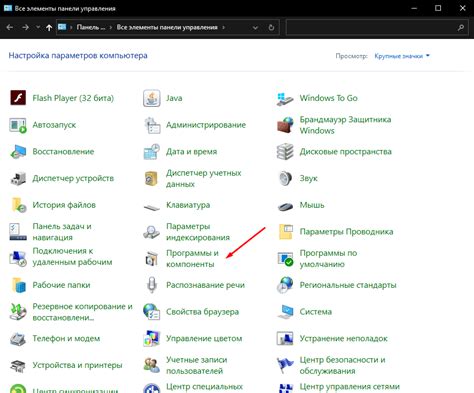Click the Телефон и модем icon
Viewport: 474px width, 393px height.
tap(18, 339)
